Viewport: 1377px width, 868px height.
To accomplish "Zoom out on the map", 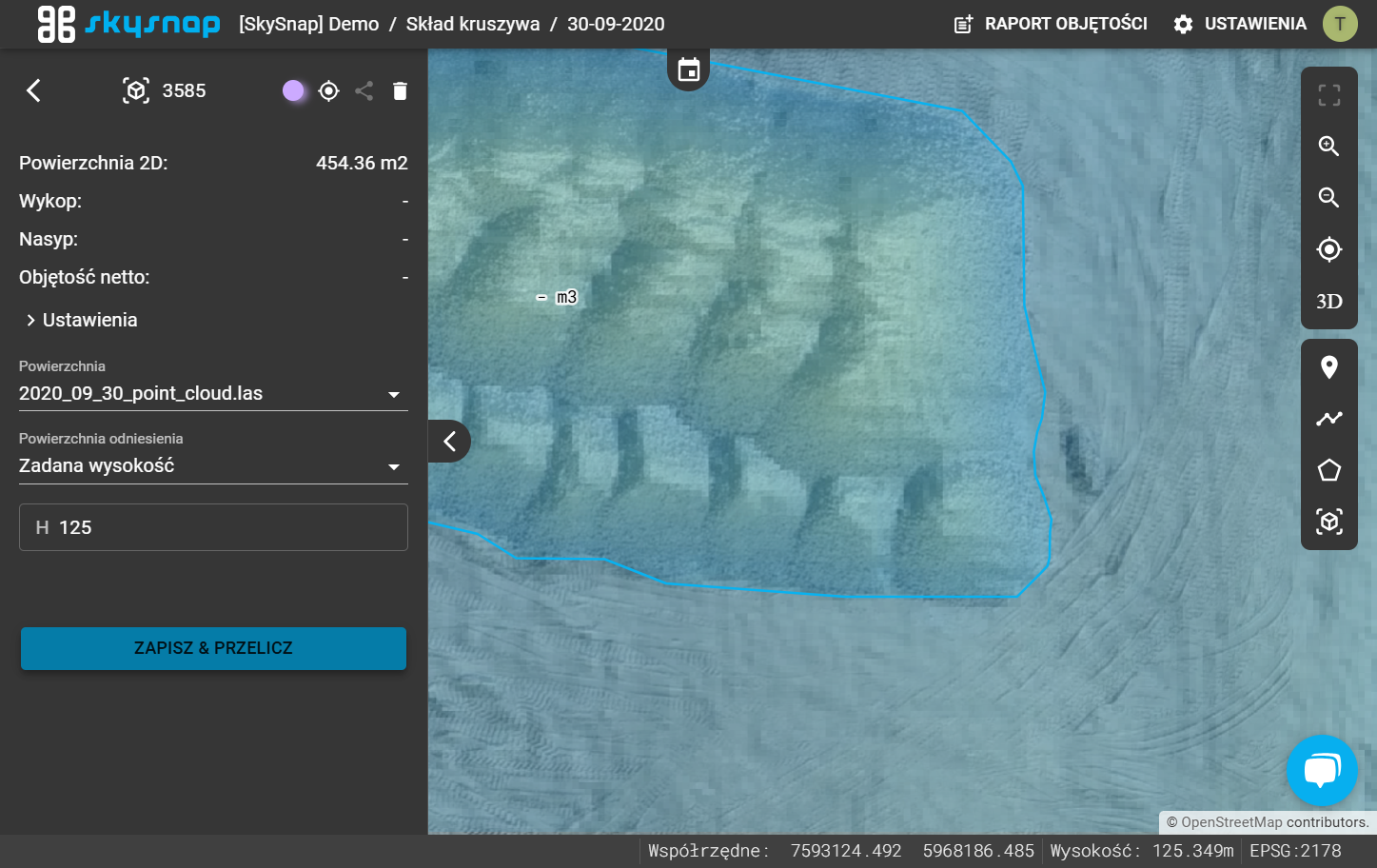I will pyautogui.click(x=1329, y=197).
